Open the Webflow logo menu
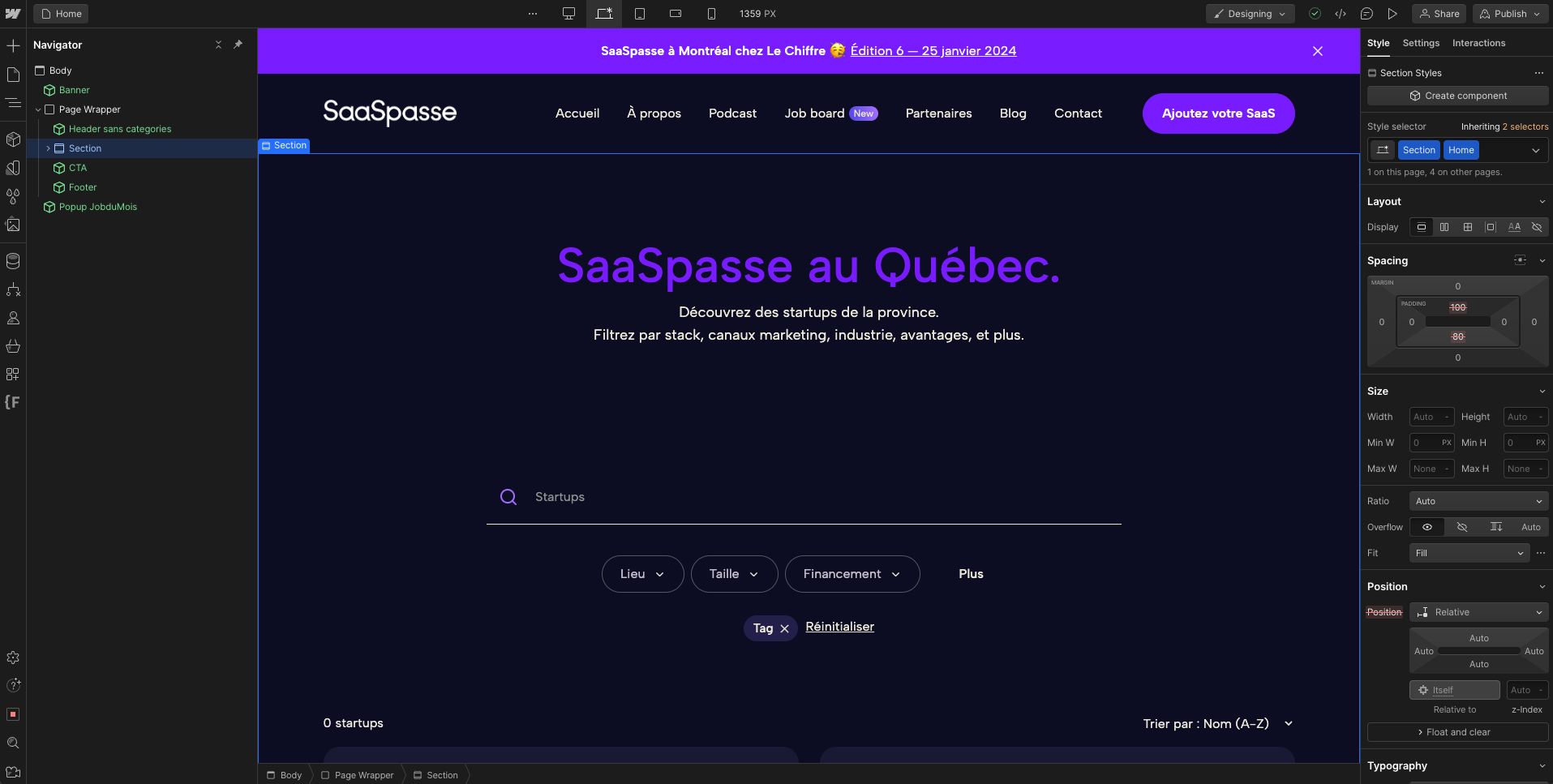This screenshot has width=1553, height=784. point(13,14)
